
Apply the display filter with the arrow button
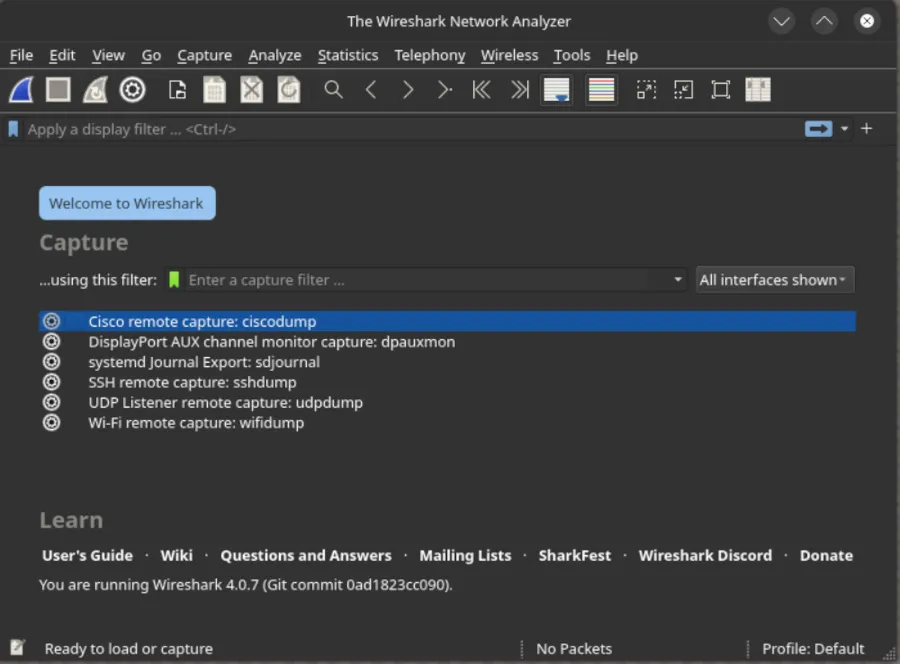pyautogui.click(x=818, y=128)
